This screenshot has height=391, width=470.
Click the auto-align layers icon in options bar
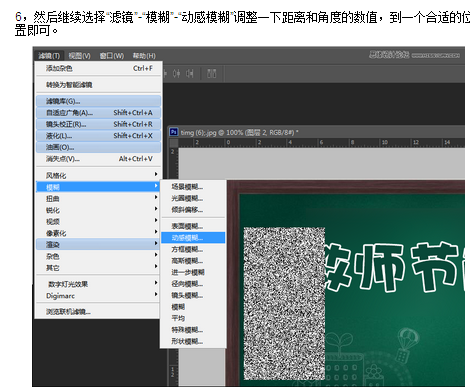(212, 73)
